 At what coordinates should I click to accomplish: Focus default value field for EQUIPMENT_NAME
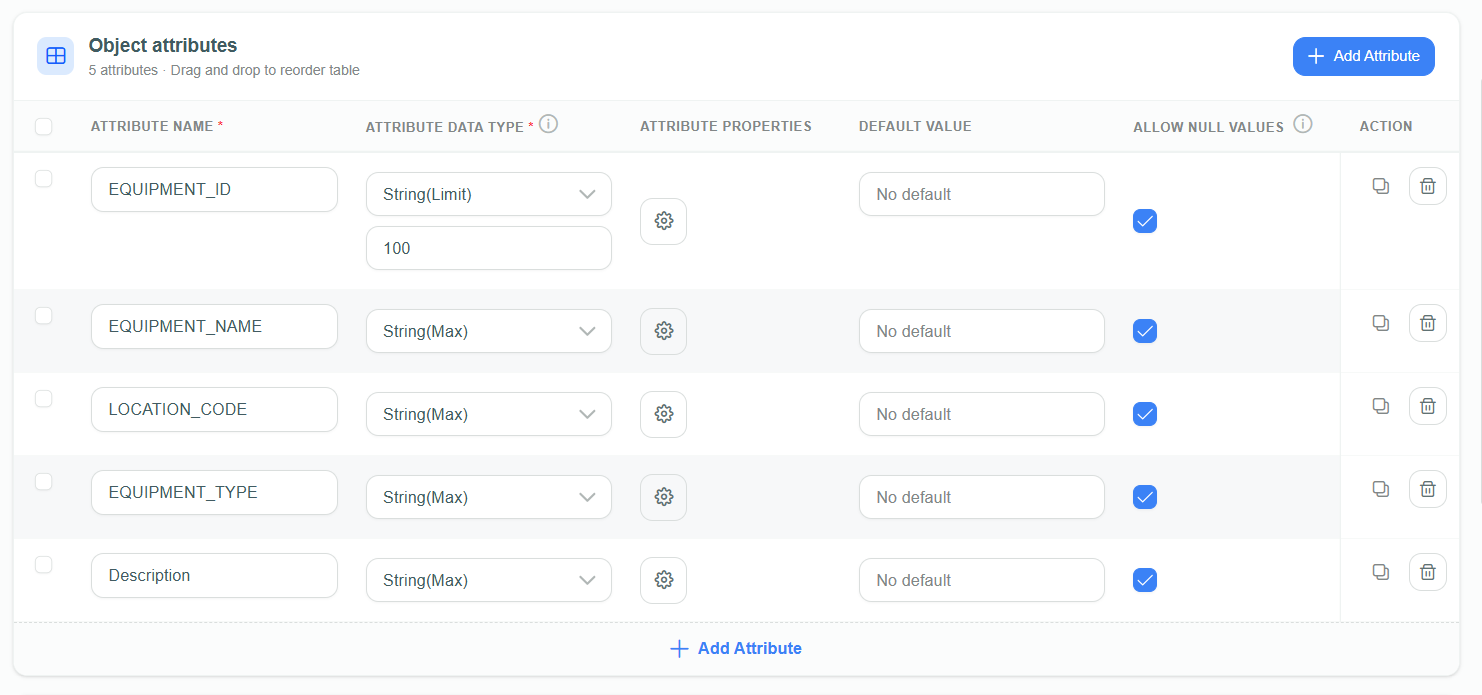click(982, 331)
